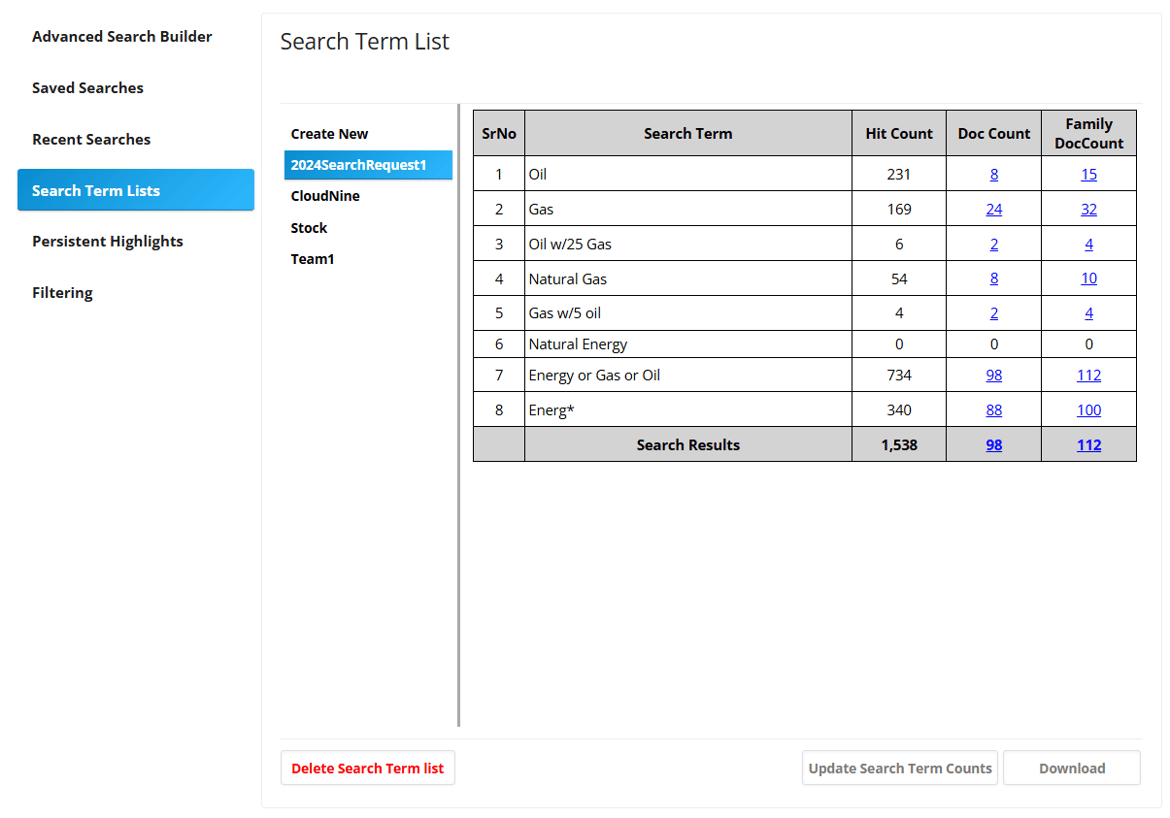The width and height of the screenshot is (1170, 818).
Task: Click Delete Search Term list
Action: coord(368,767)
